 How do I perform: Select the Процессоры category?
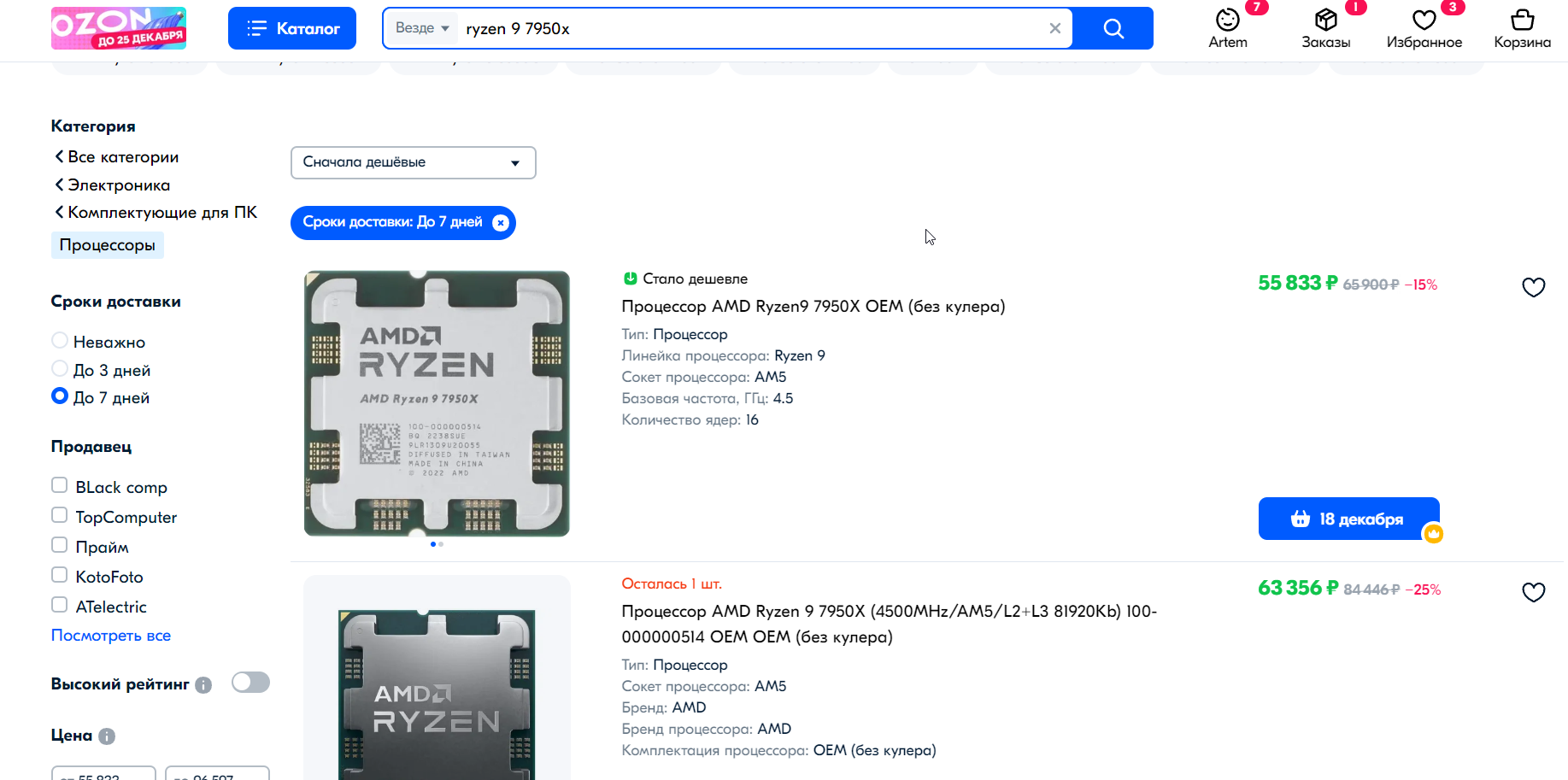click(108, 245)
